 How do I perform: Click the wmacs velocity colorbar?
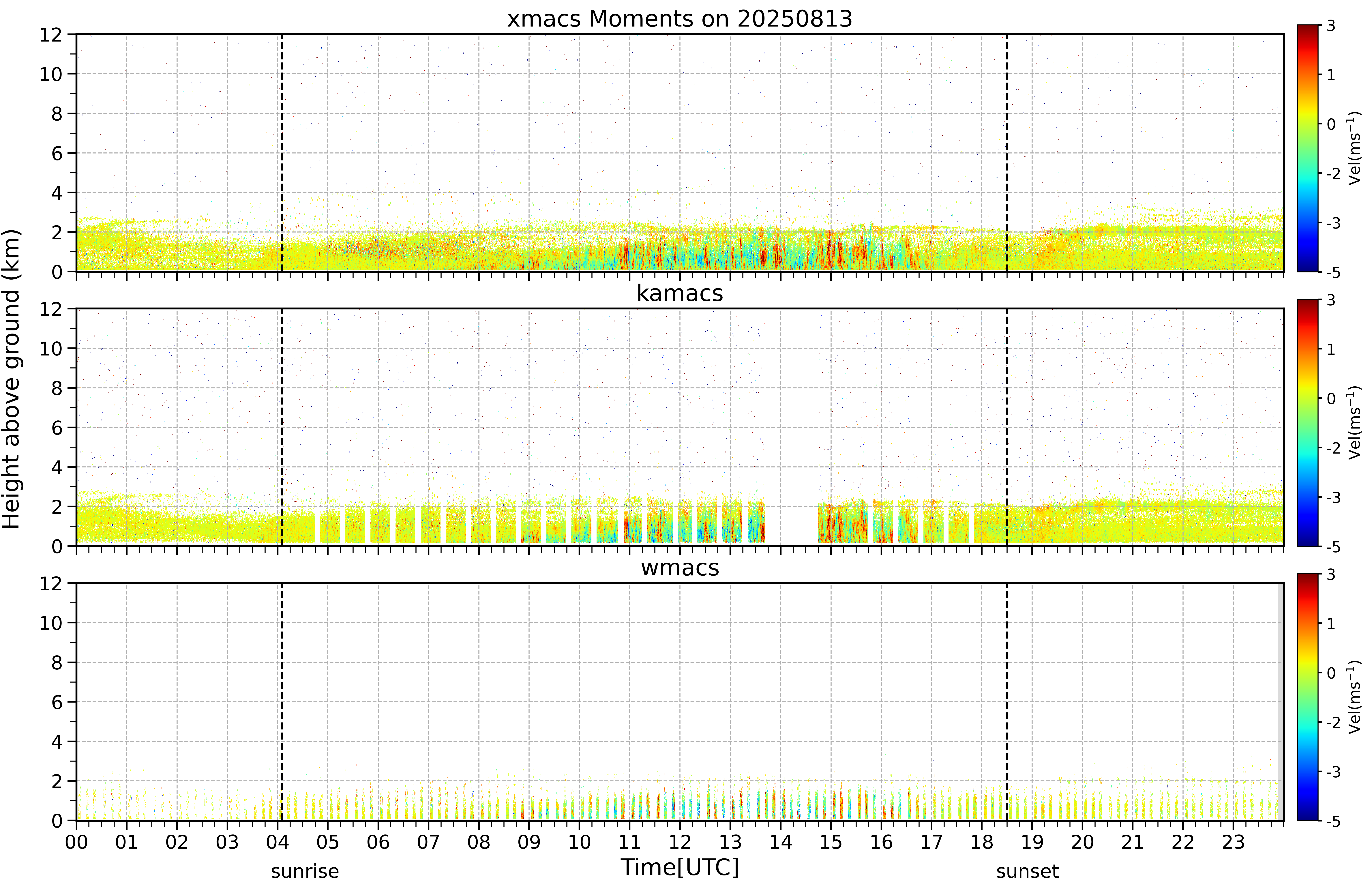pyautogui.click(x=1308, y=697)
